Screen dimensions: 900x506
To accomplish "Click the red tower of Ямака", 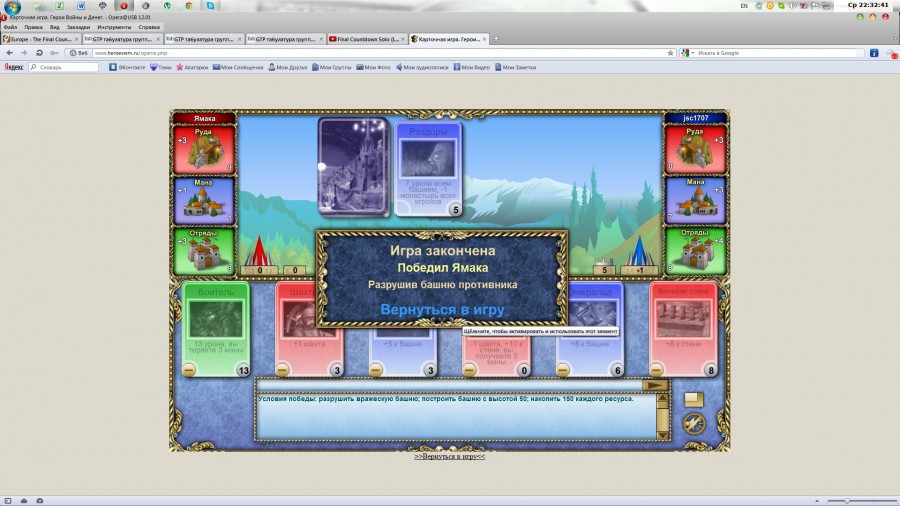I will click(259, 251).
